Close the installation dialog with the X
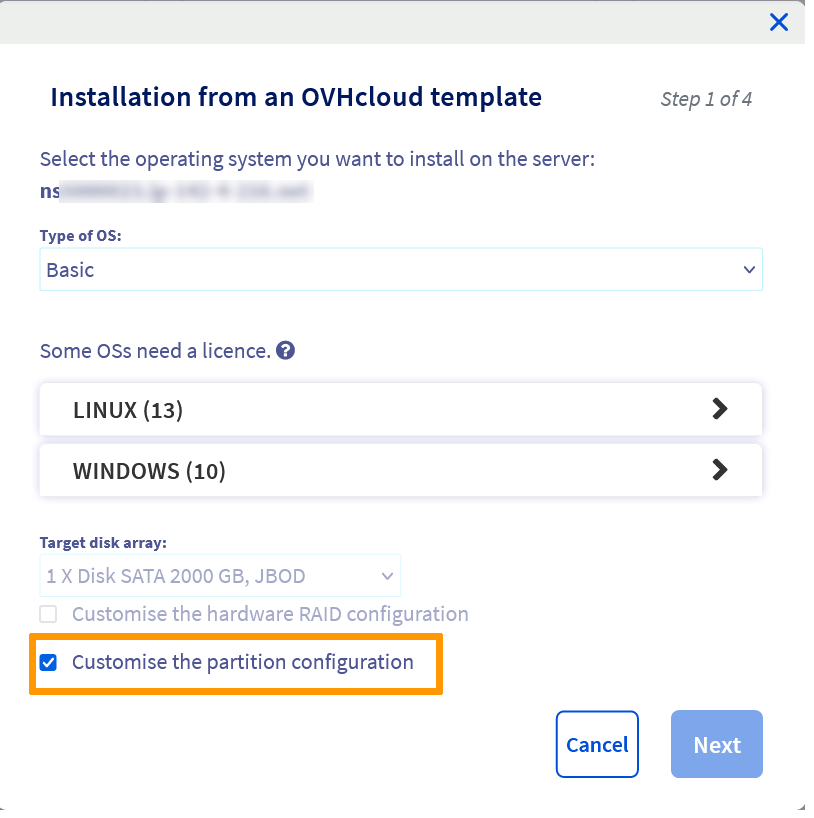The width and height of the screenshot is (814, 818). coord(779,22)
